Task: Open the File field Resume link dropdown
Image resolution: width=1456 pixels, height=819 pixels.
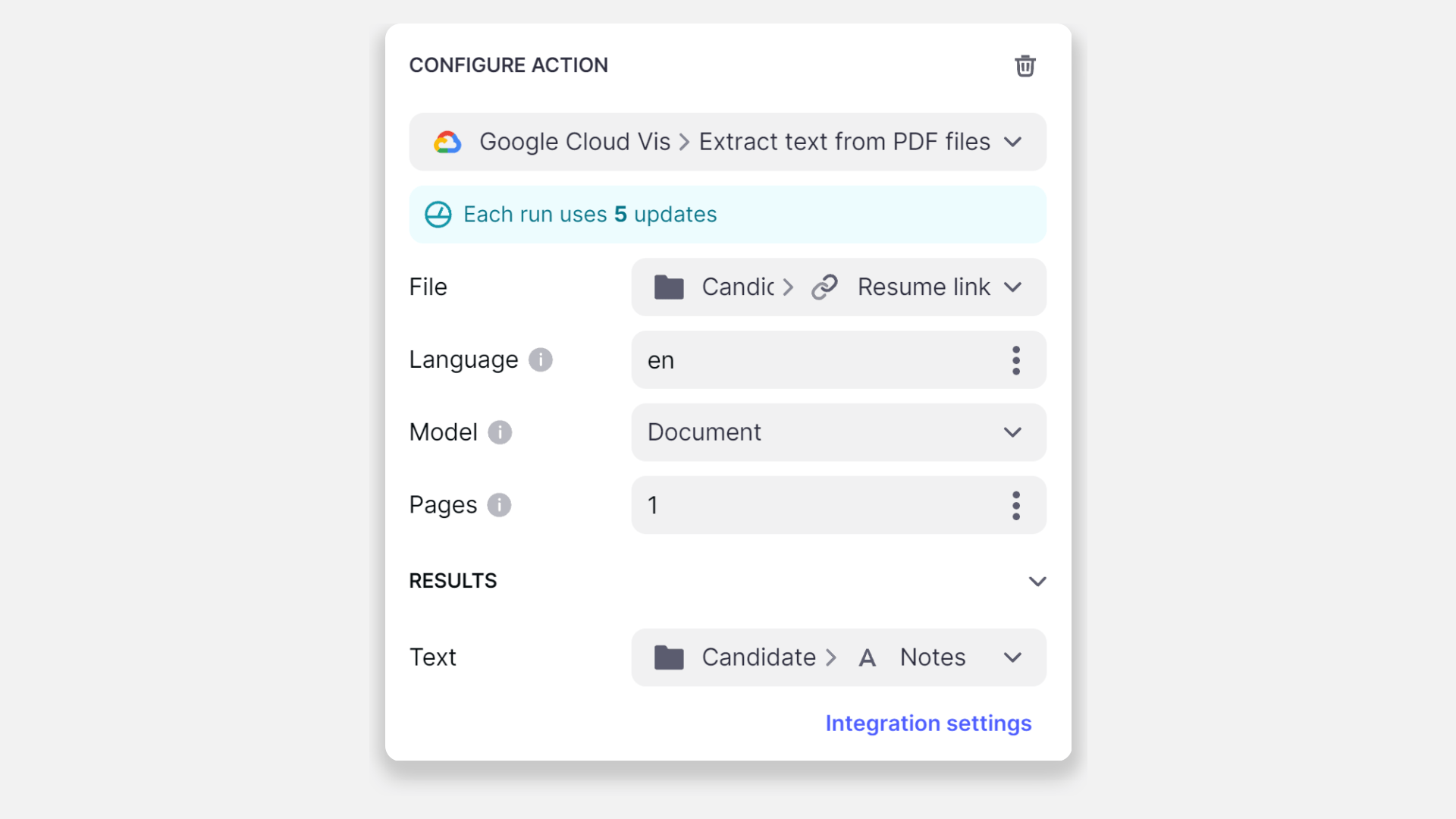Action: tap(1012, 287)
